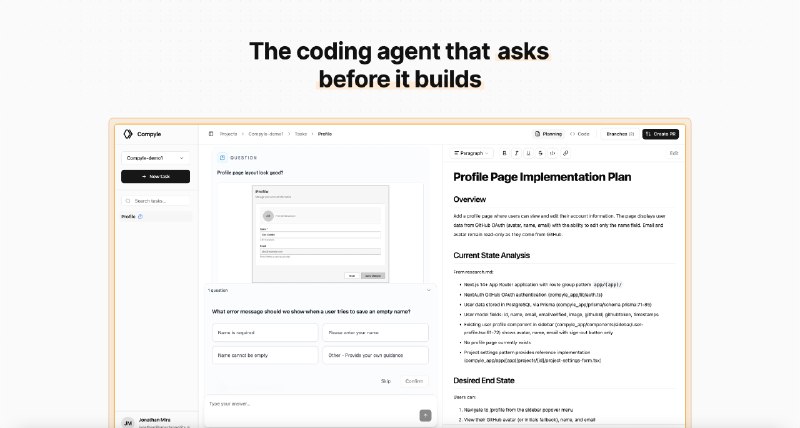The image size is (800, 428).
Task: Click the Compyle logo icon
Action: tap(128, 133)
